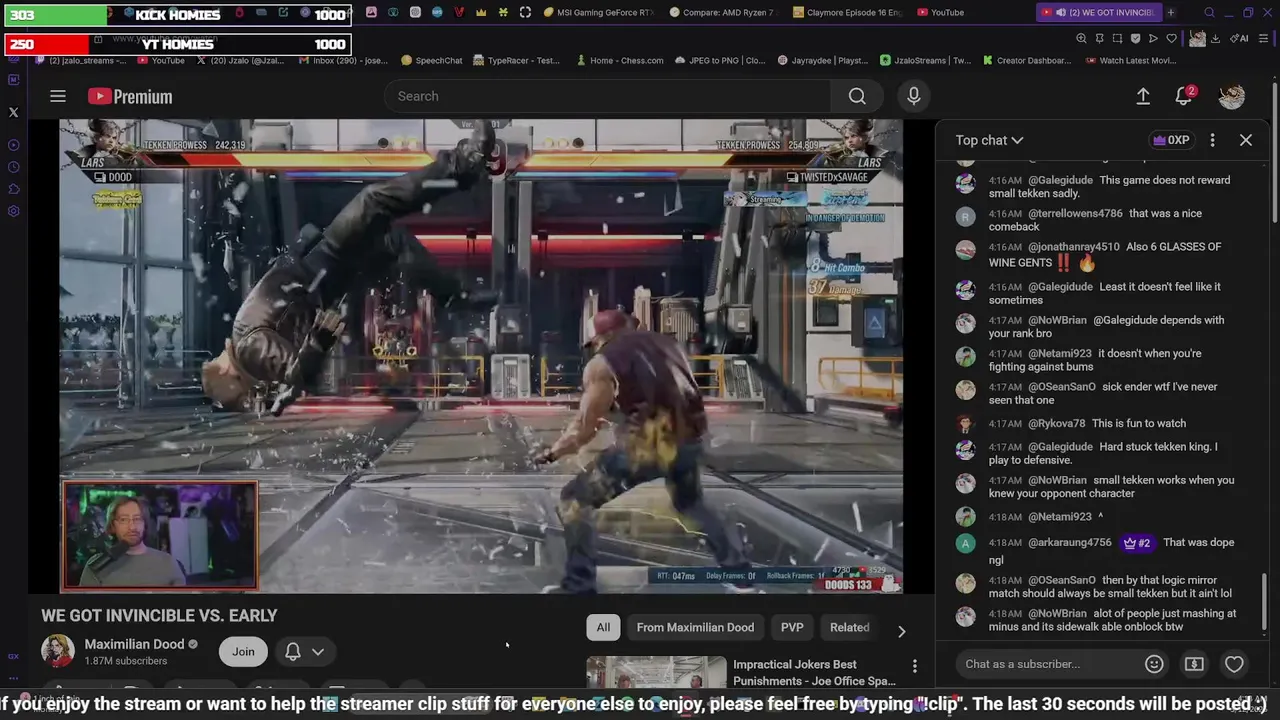Start voice search with the microphone icon

point(913,96)
